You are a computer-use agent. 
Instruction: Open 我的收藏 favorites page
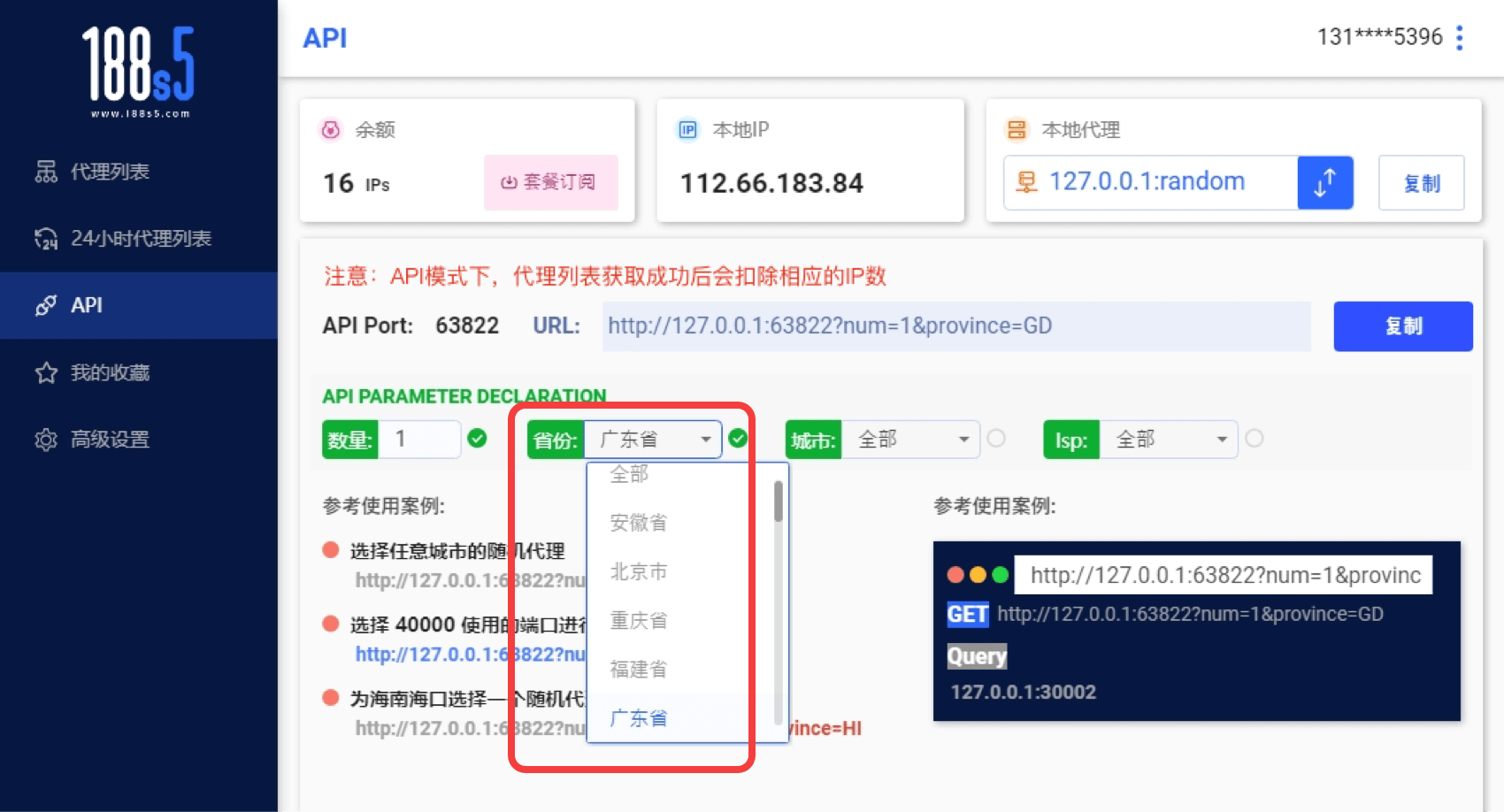click(139, 372)
